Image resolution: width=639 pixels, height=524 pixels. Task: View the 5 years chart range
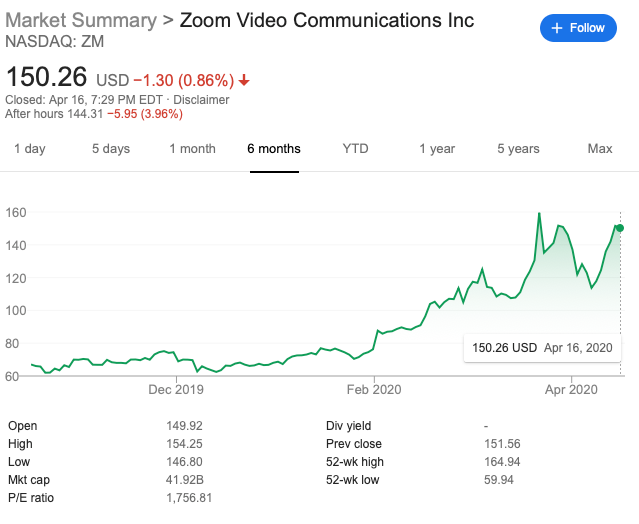coord(518,149)
